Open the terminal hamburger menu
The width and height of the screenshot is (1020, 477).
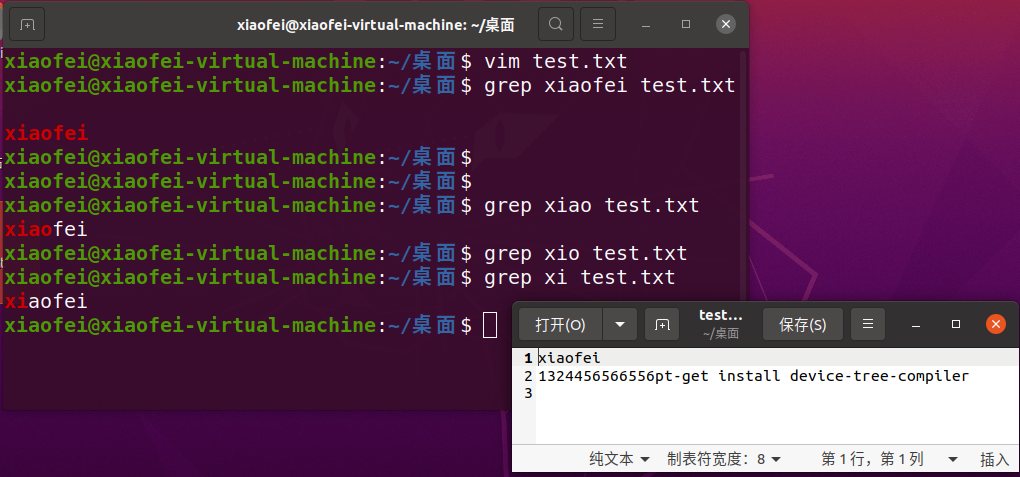(597, 23)
